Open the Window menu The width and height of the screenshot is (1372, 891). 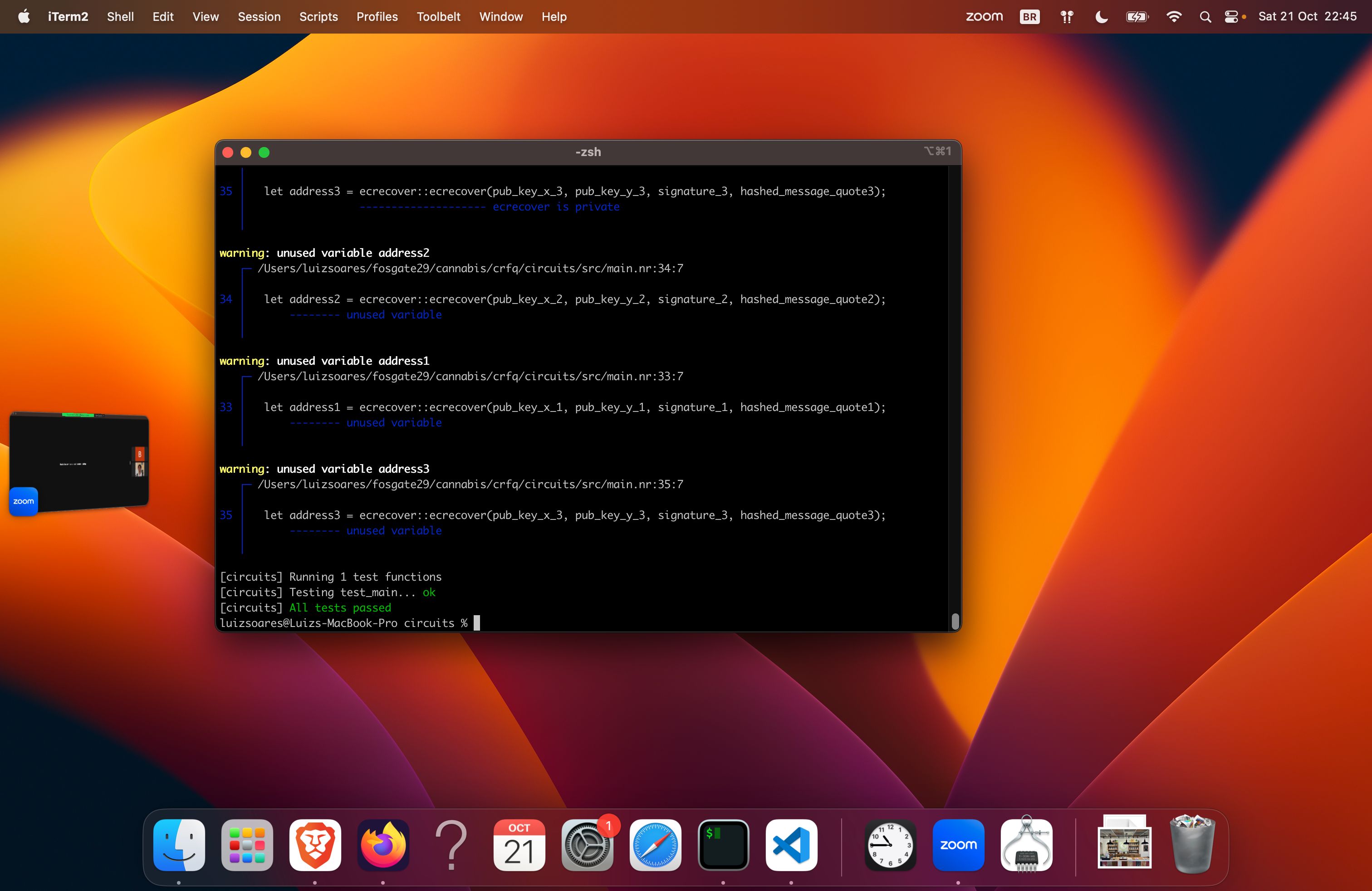(500, 16)
